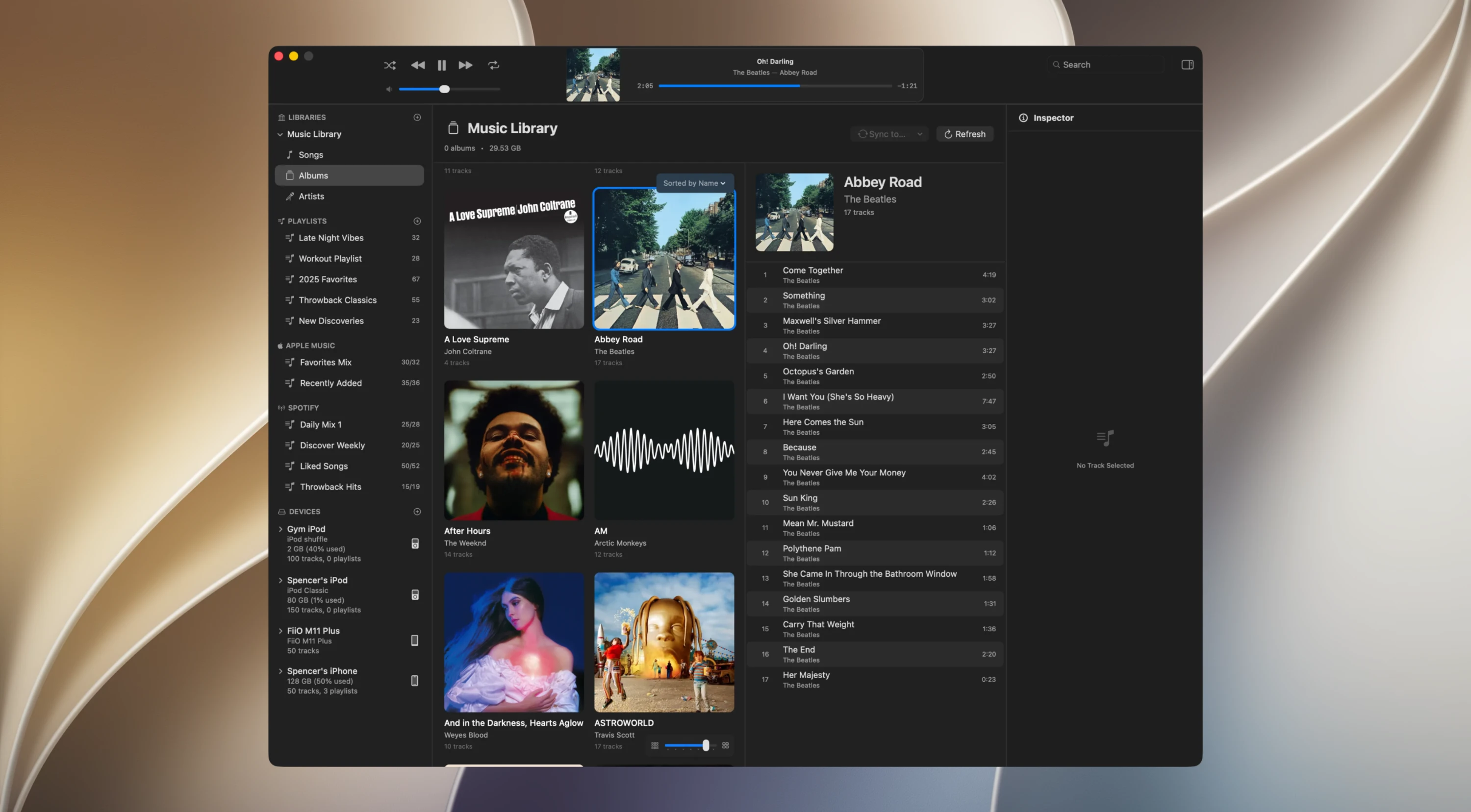Click the Music Library header icon
Screen dimensions: 1471x812
(x=453, y=128)
